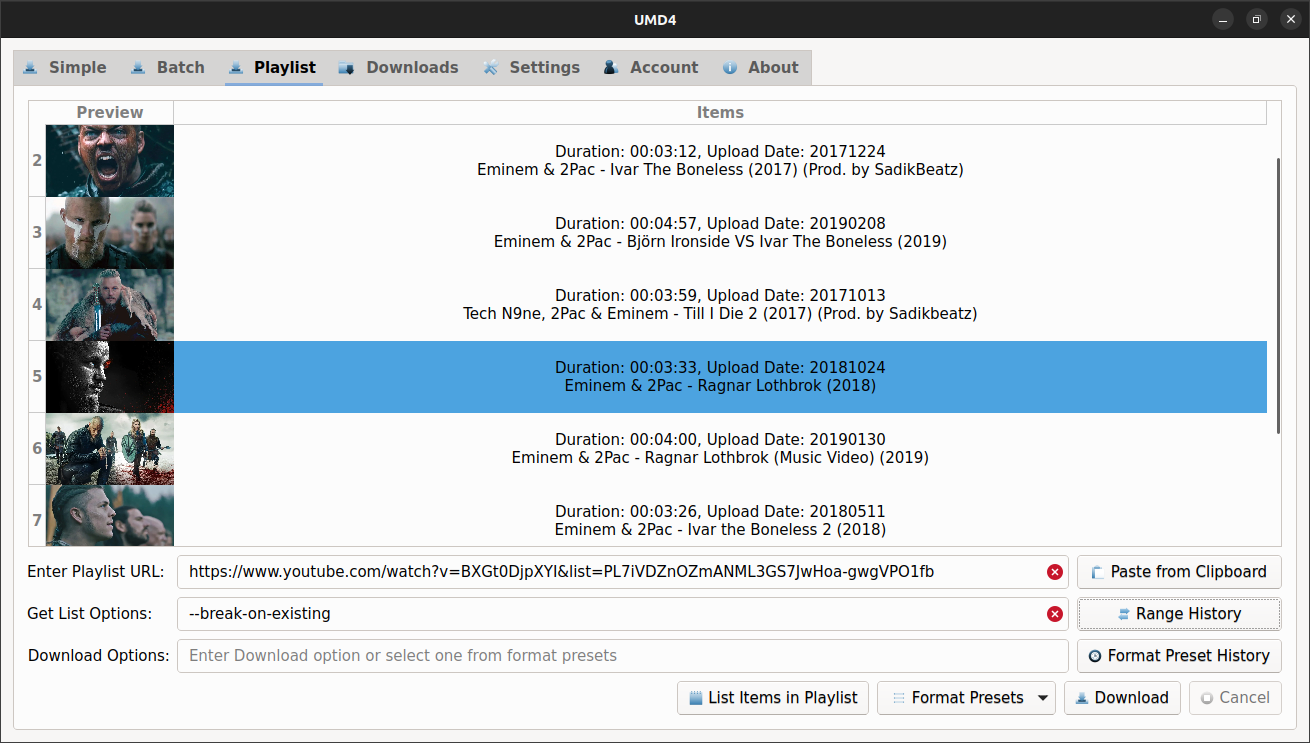Click inside the Download Options field
Viewport: 1310px width, 743px height.
(x=620, y=655)
